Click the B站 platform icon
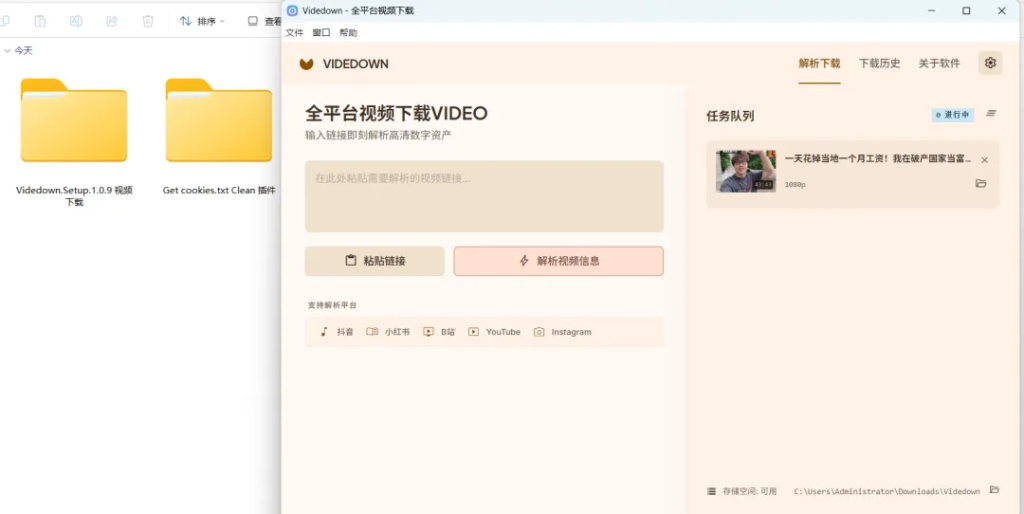Screen dimensions: 1024x514 (x=428, y=332)
